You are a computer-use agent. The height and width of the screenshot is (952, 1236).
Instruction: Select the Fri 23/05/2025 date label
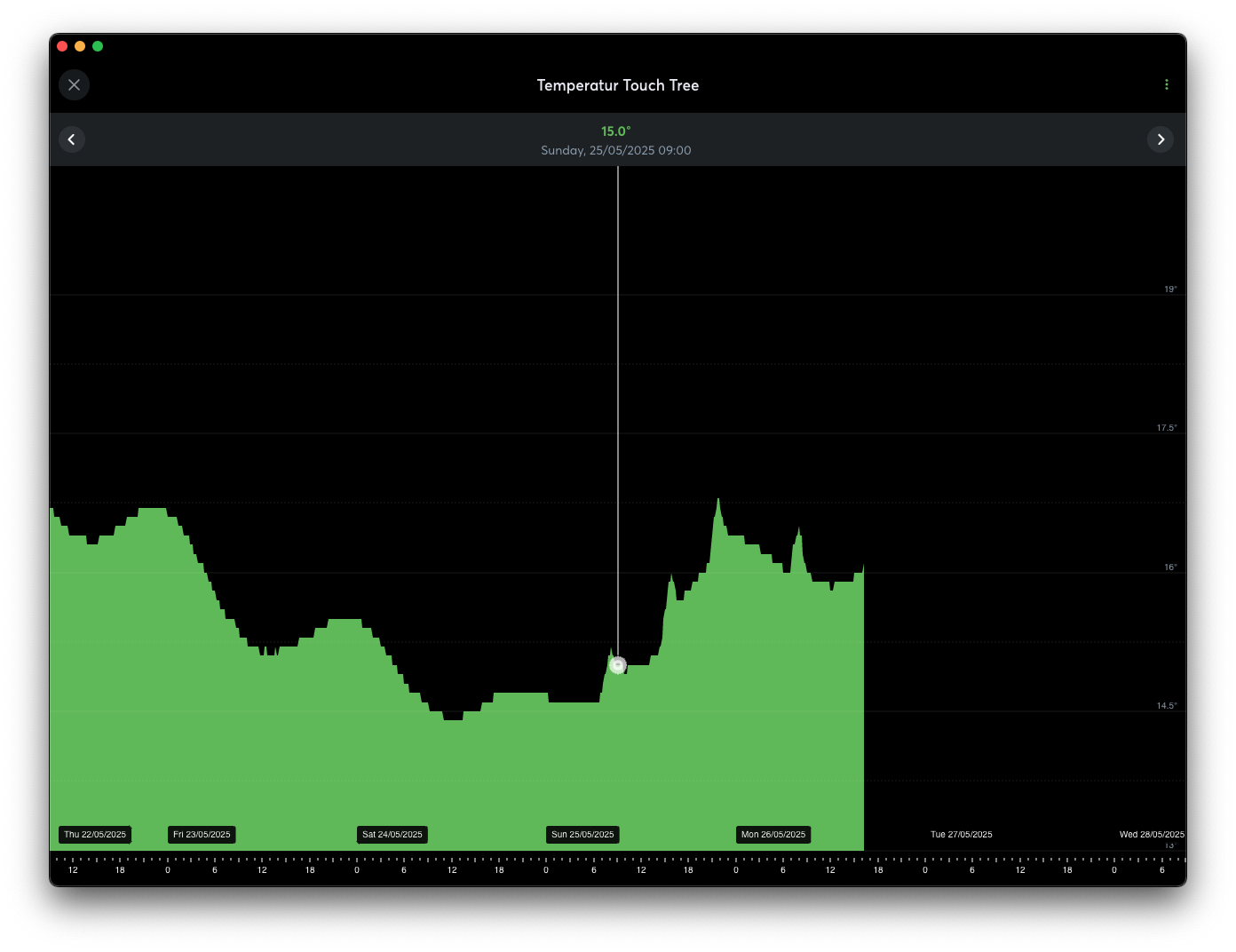click(202, 835)
